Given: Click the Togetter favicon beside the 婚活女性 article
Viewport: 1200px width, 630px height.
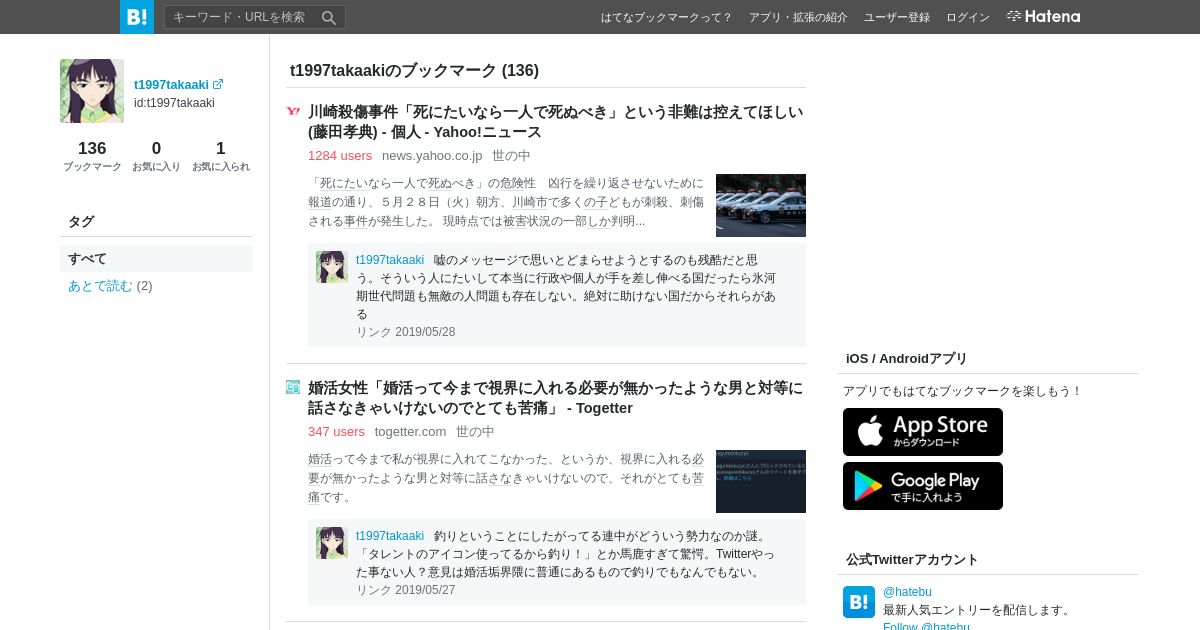Looking at the screenshot, I should (x=293, y=387).
